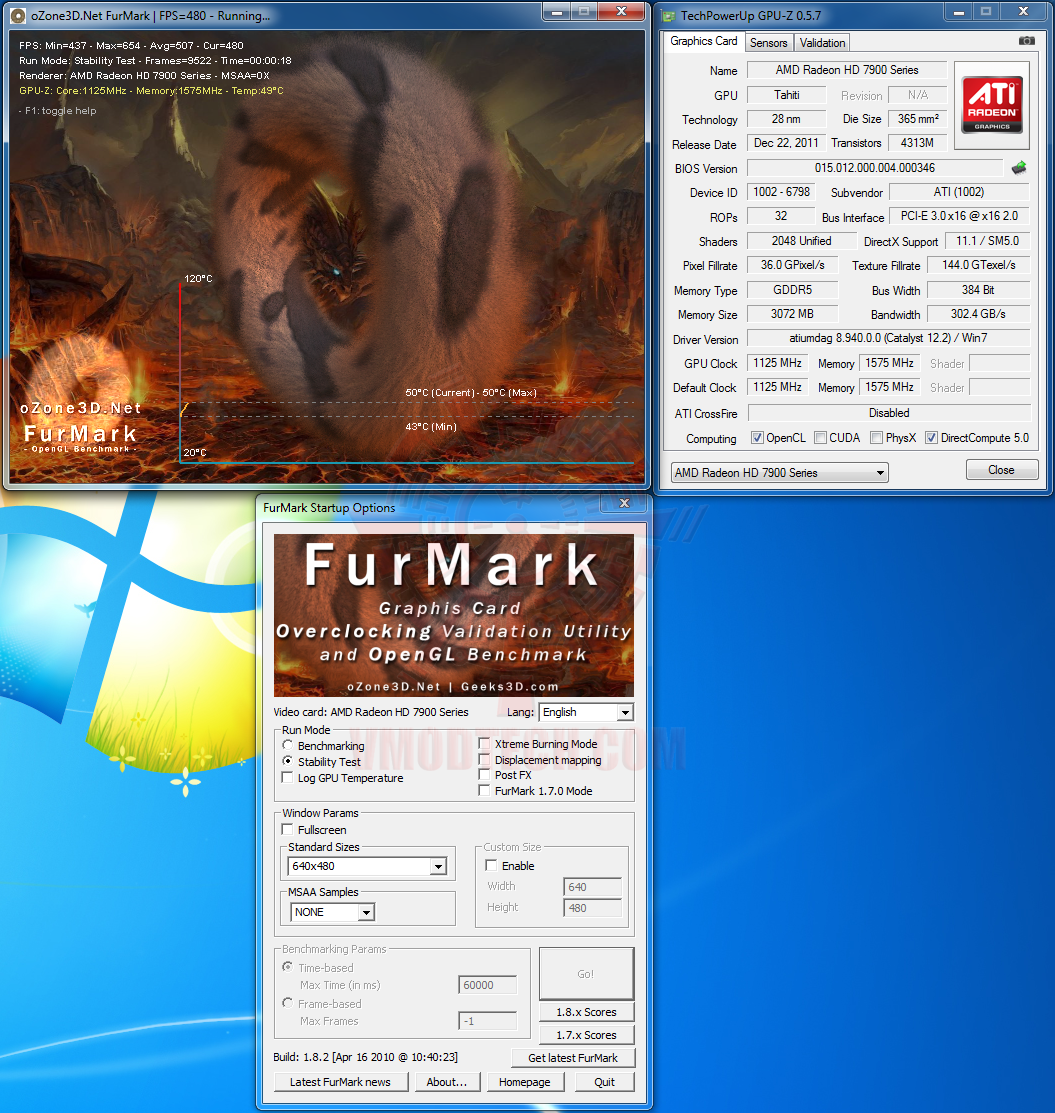Enable FurMark 1.7.0 Mode
This screenshot has height=1113, width=1055.
(x=484, y=790)
